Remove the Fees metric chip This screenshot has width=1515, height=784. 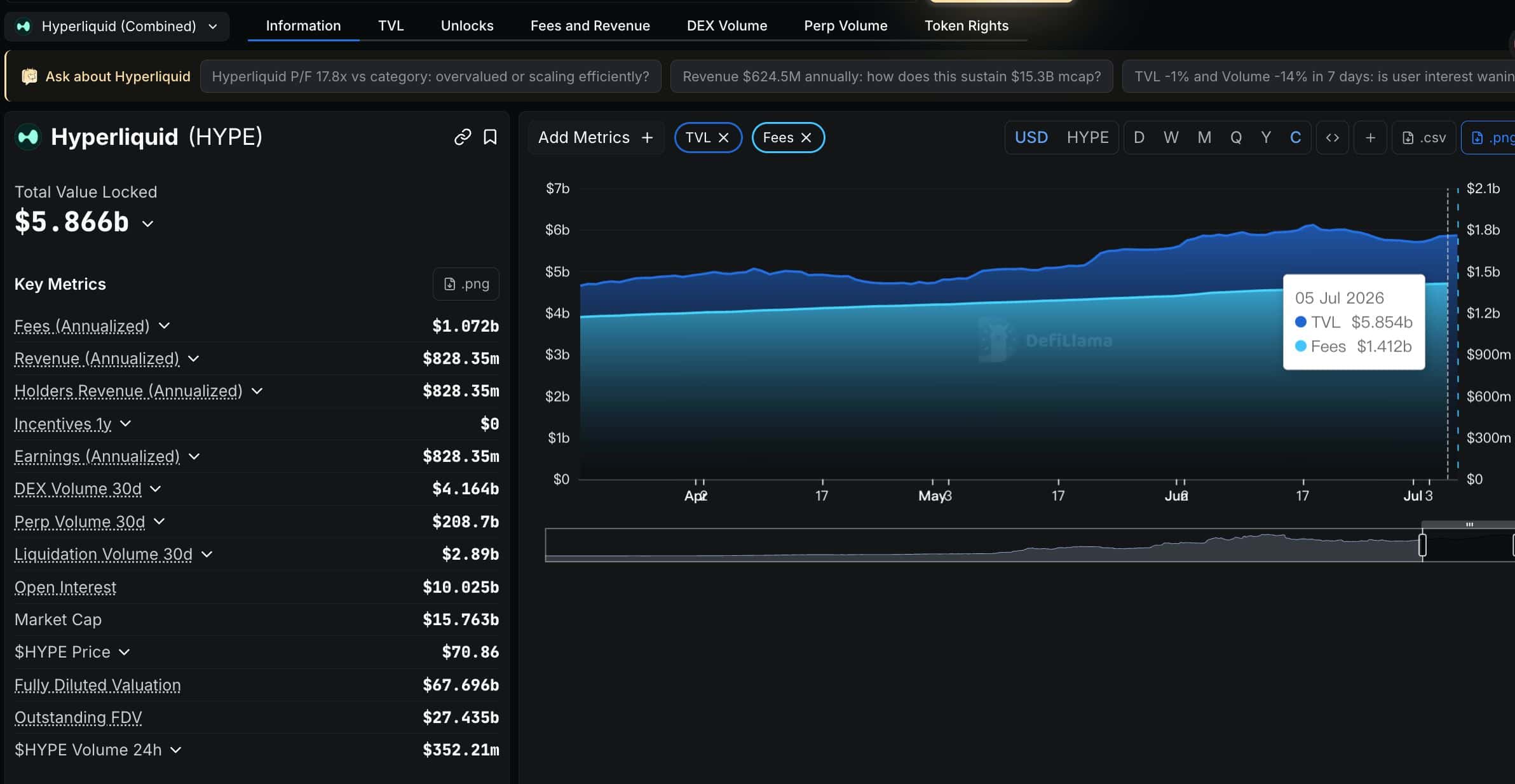806,138
